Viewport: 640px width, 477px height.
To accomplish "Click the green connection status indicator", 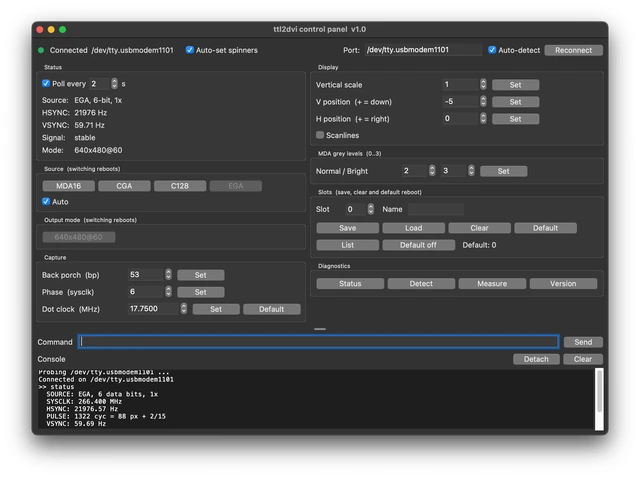I will coord(41,50).
